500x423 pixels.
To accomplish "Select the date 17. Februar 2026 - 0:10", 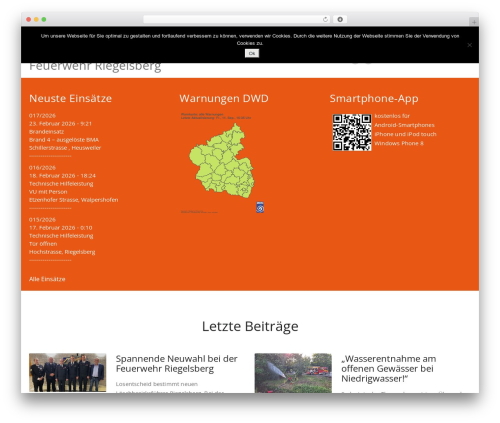I will (61, 228).
